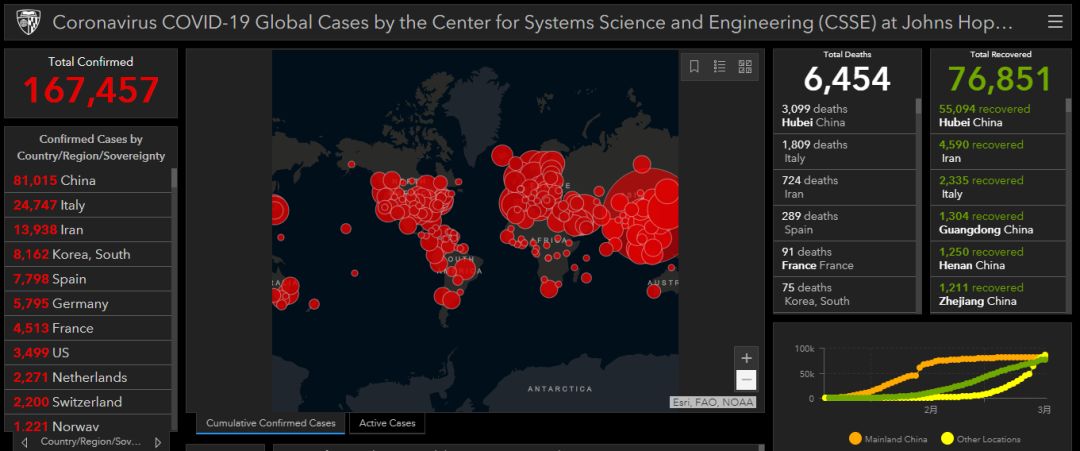Go to next country list panel
1080x451 pixels.
coord(157,442)
